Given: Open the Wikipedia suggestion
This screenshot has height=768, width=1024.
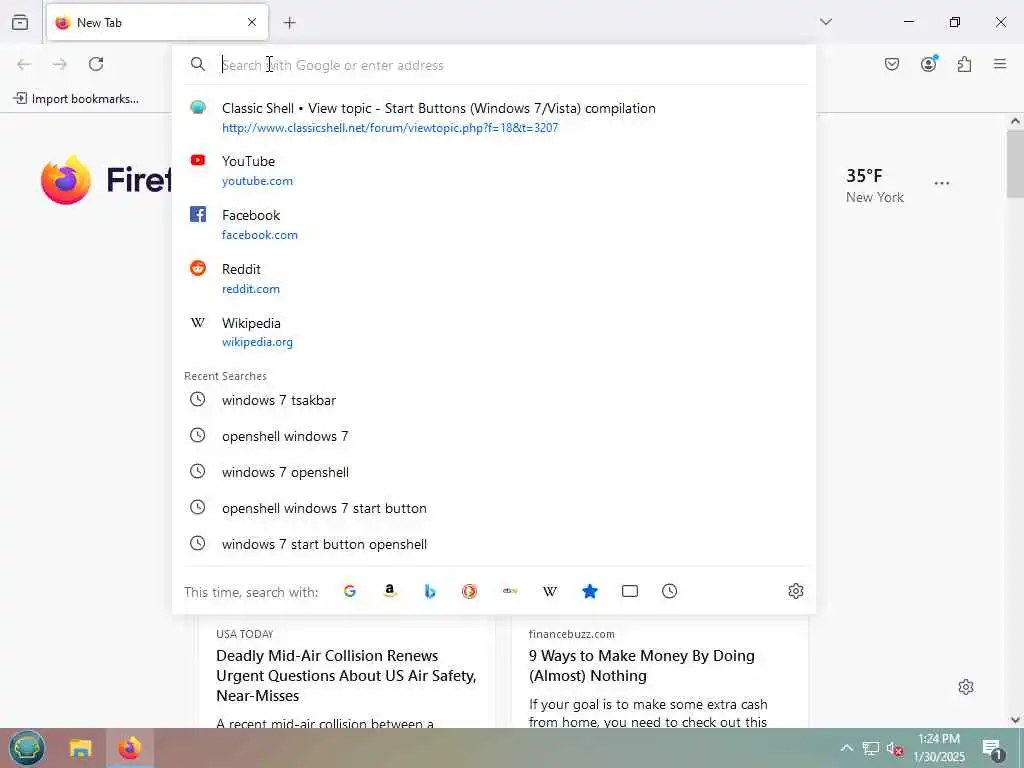Looking at the screenshot, I should (x=494, y=332).
